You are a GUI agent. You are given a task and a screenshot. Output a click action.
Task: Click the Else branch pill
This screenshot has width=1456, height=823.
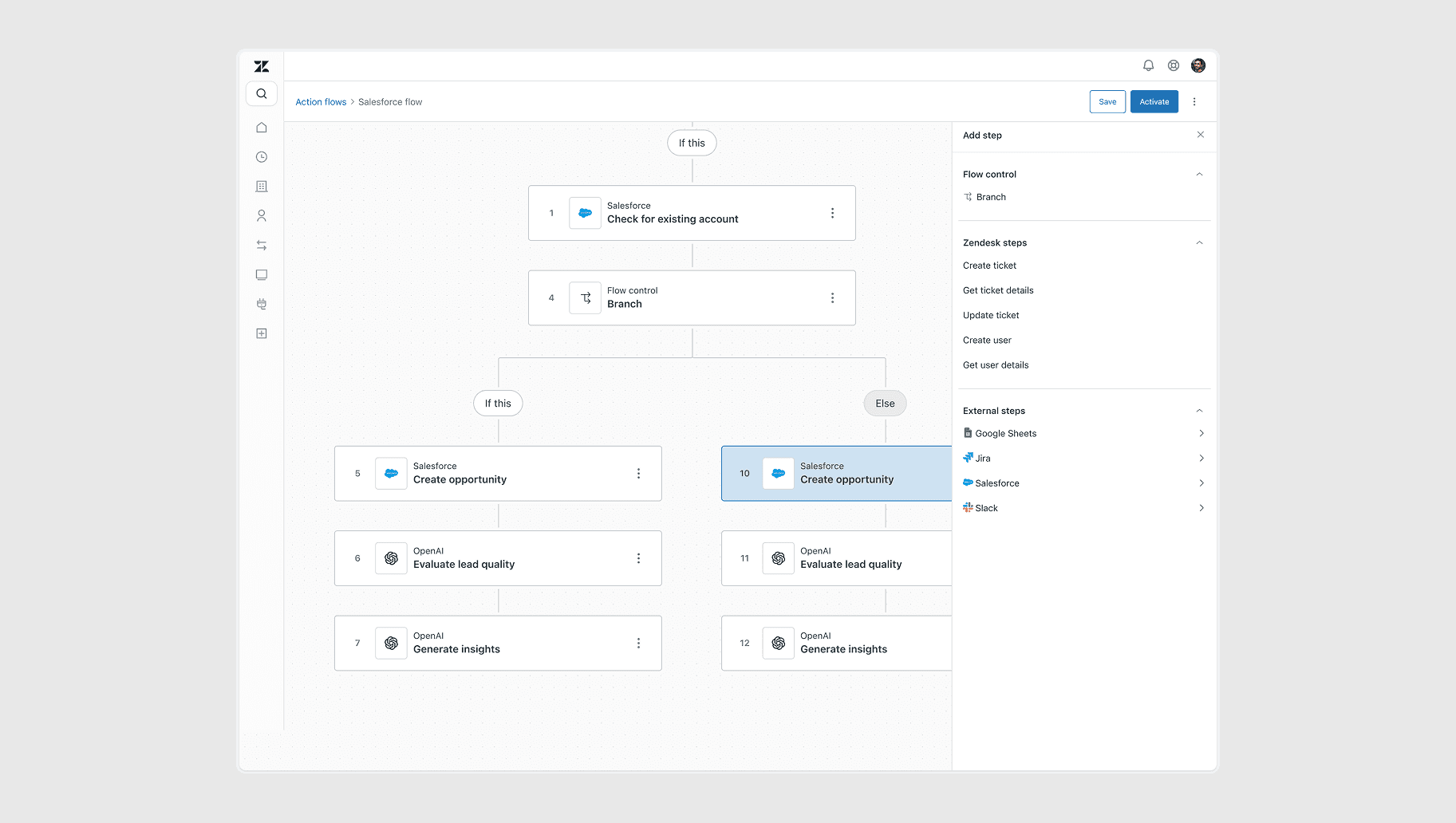pos(886,404)
